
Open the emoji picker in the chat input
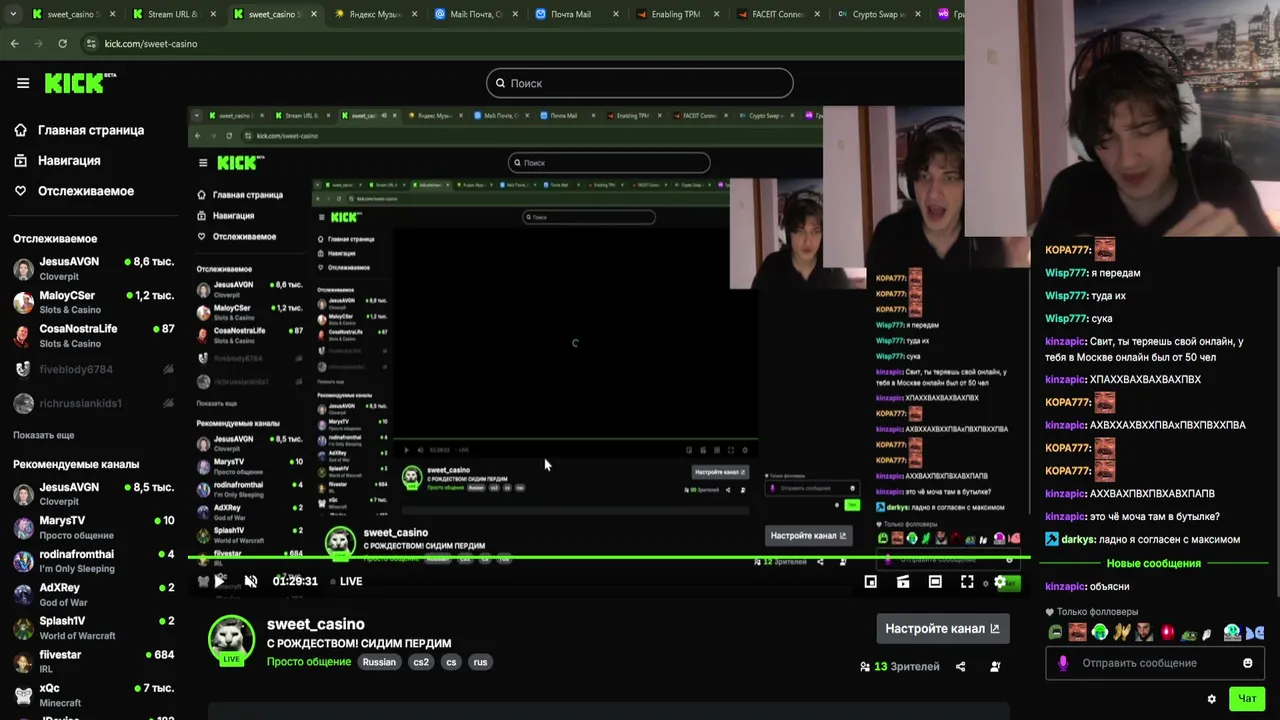[x=1247, y=663]
